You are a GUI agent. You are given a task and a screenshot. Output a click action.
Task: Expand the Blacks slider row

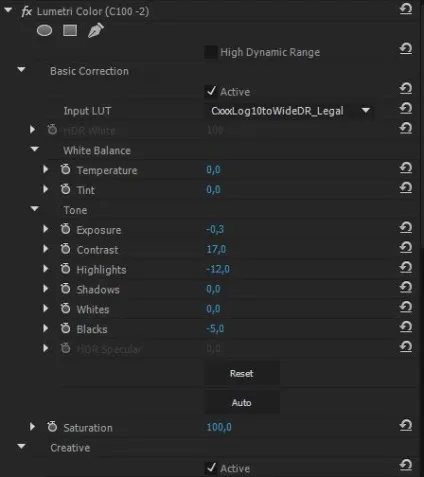click(x=45, y=328)
